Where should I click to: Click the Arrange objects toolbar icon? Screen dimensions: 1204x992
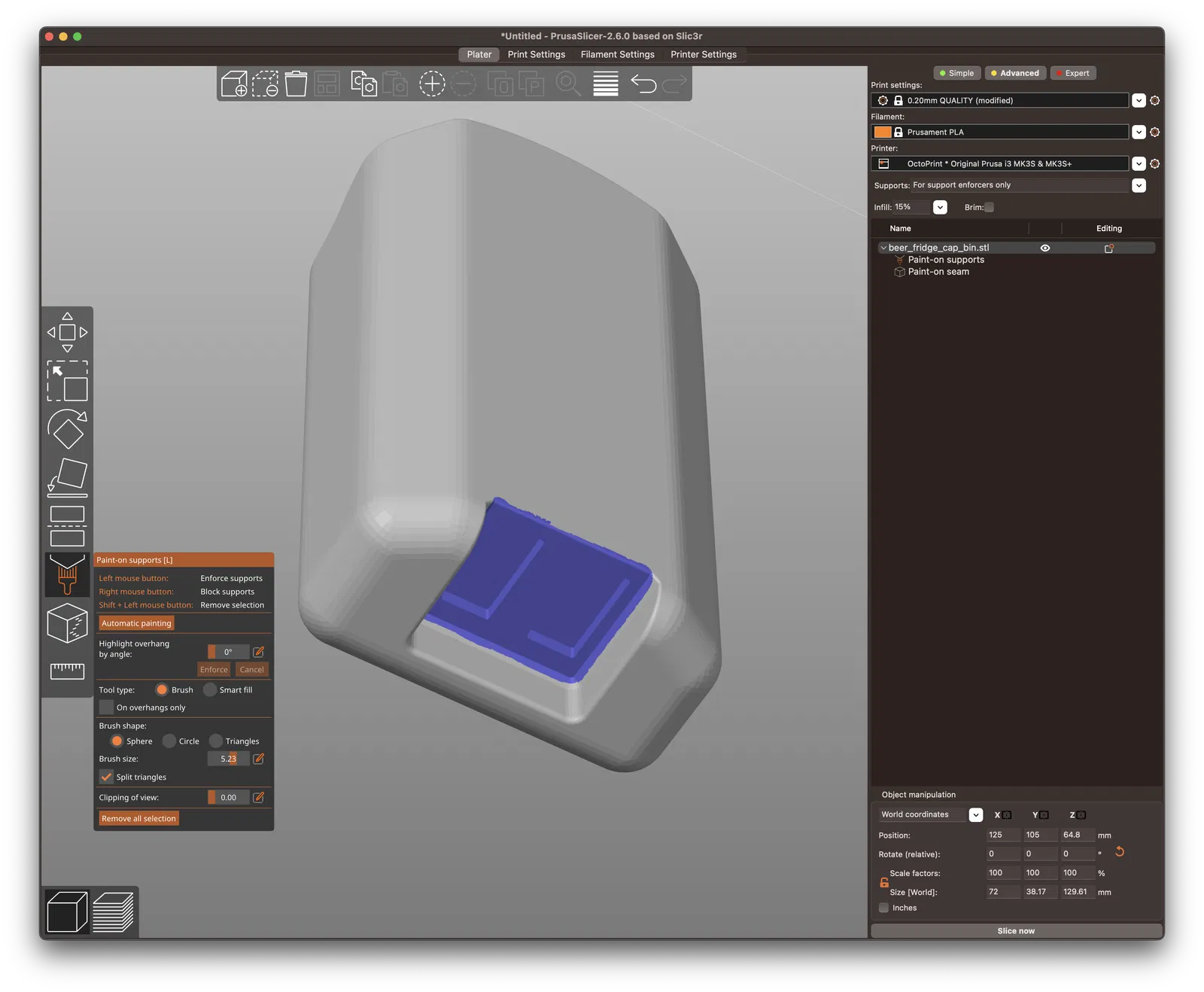[x=327, y=84]
